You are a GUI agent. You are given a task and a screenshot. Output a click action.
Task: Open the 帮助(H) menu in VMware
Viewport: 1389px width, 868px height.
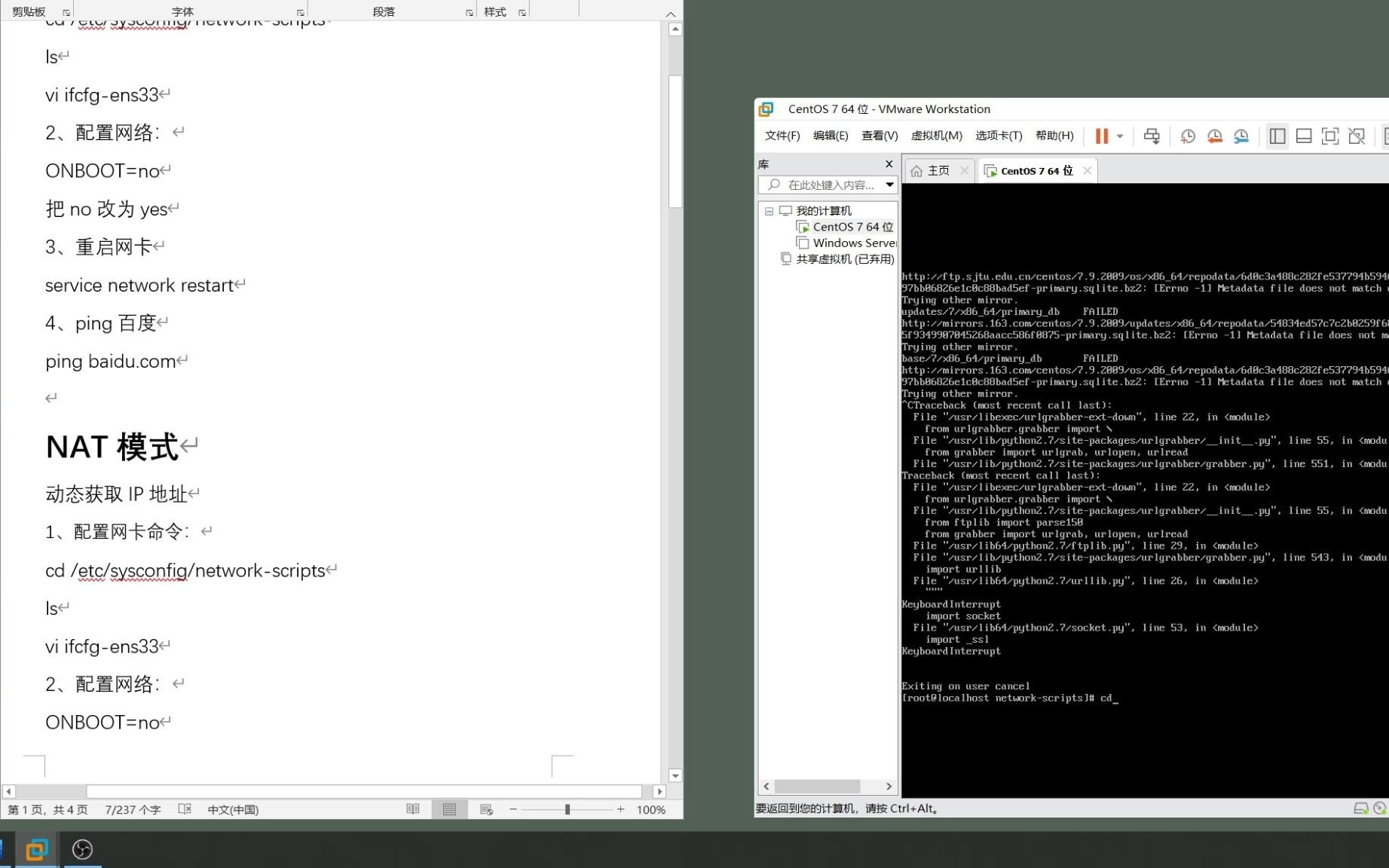[1054, 136]
